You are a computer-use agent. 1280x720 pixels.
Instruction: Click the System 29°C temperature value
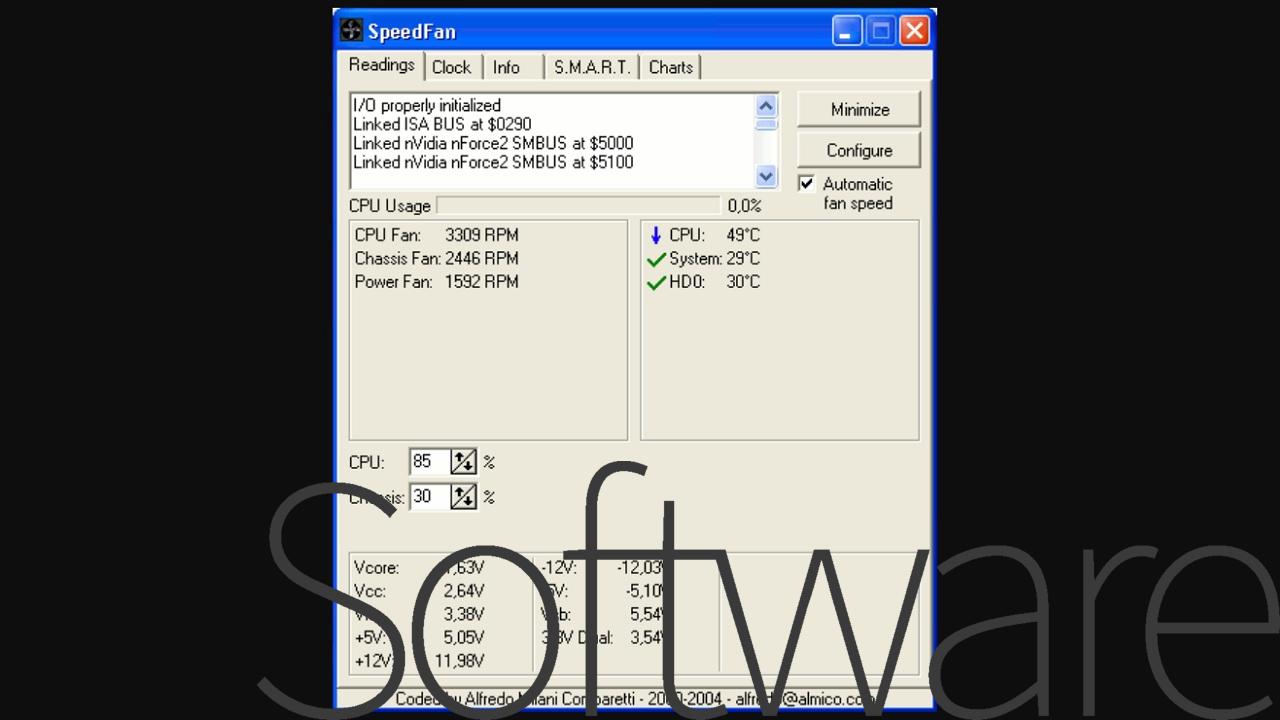(743, 258)
